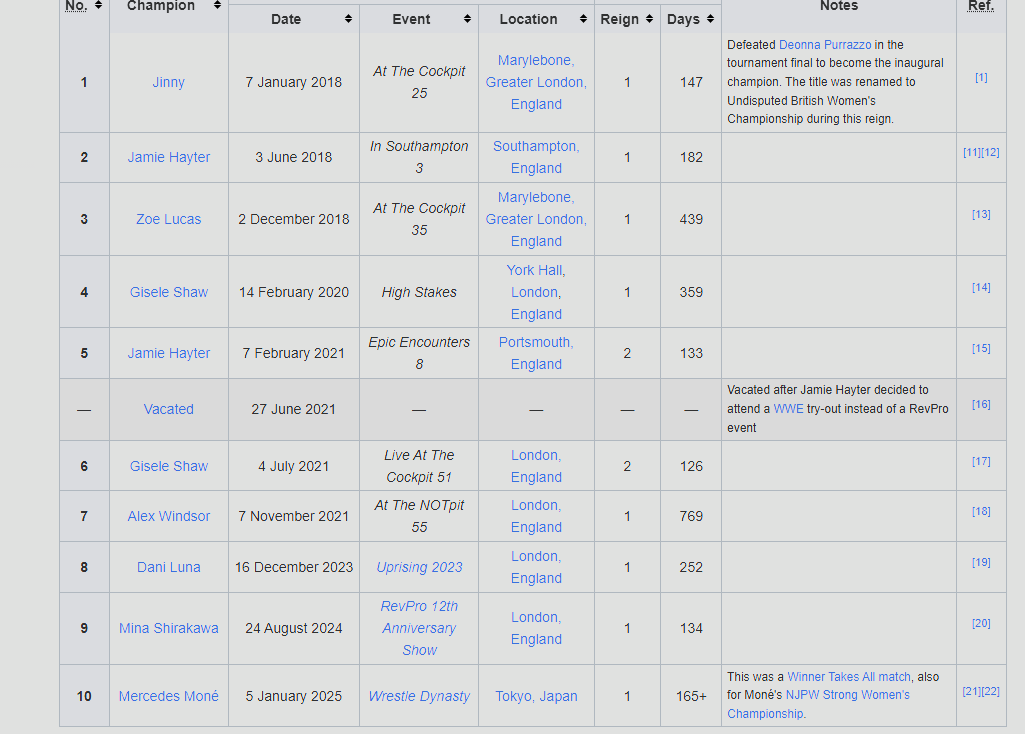Click sort arrows in Date header
This screenshot has height=734, width=1025.
pos(348,19)
